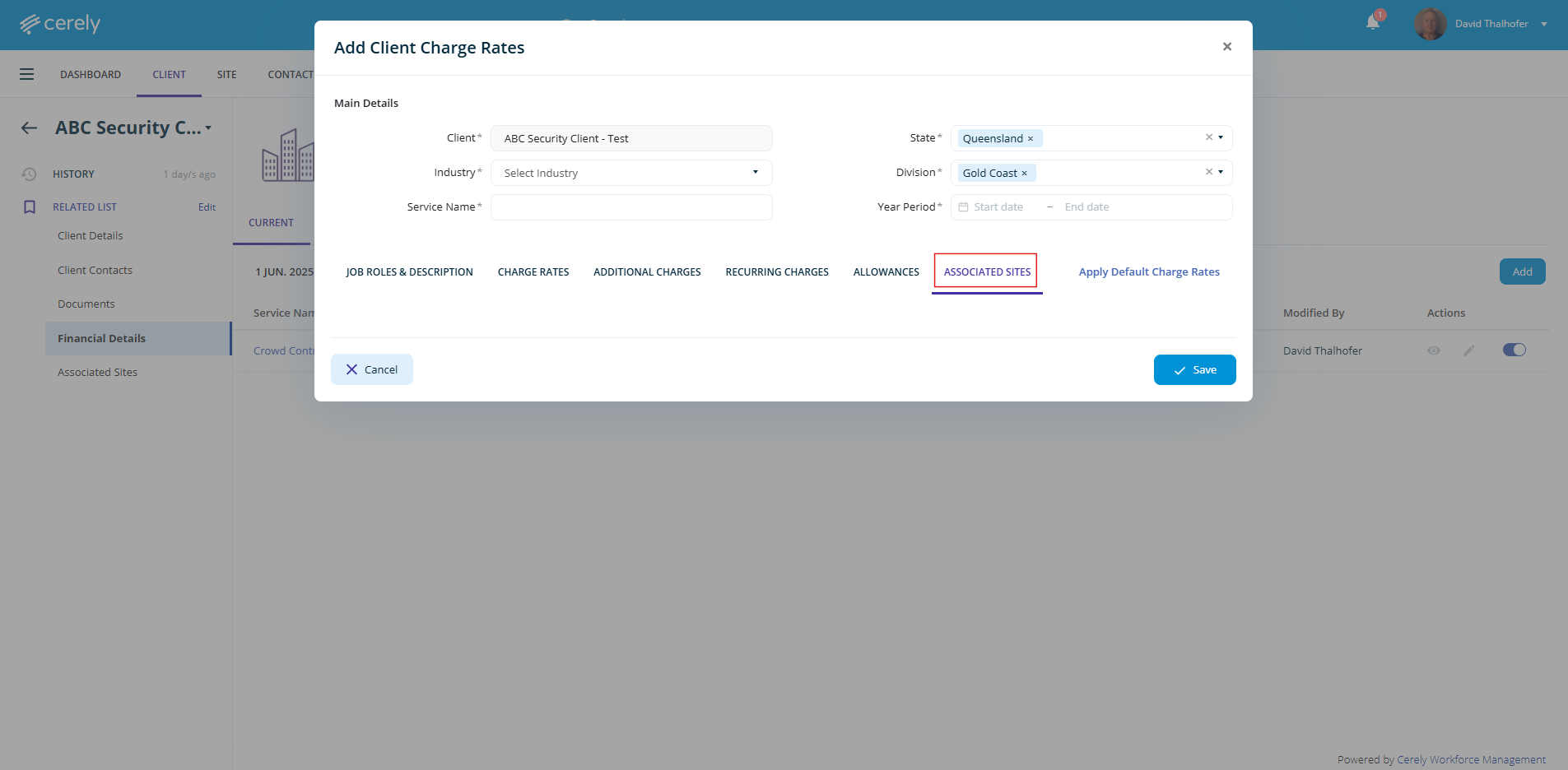Clear all selections in the Division field
The width and height of the screenshot is (1568, 770).
(1208, 172)
